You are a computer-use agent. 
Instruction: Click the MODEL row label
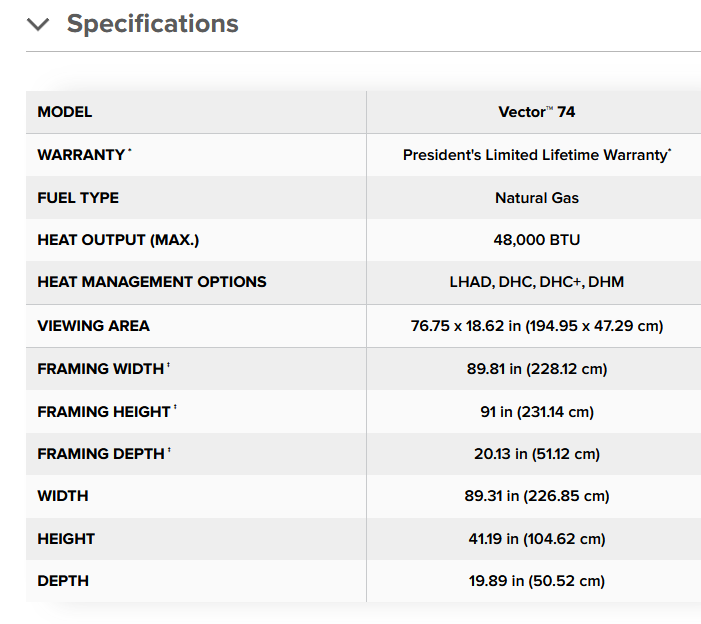pyautogui.click(x=65, y=112)
